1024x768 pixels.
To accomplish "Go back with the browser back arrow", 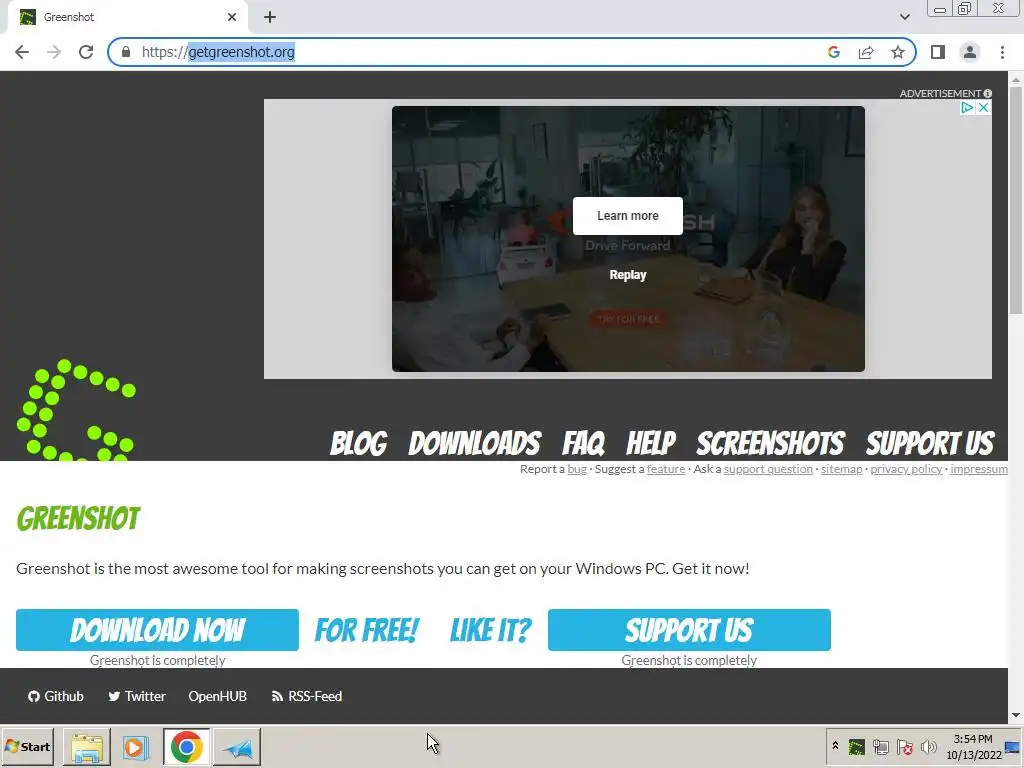I will coord(22,52).
